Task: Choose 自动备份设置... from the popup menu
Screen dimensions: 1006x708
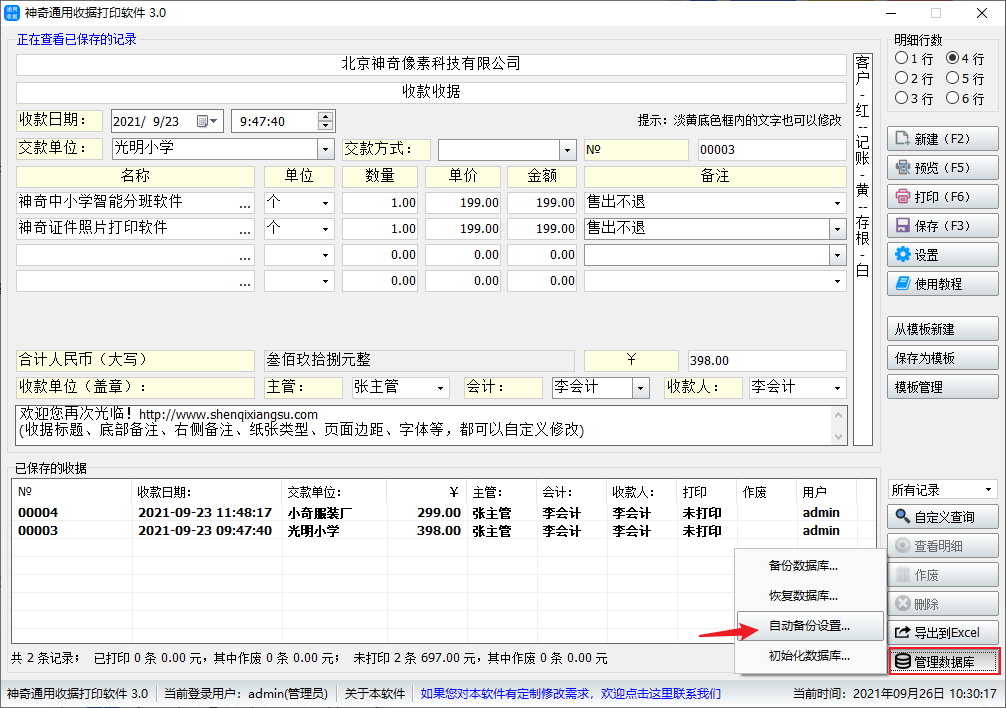Action: (810, 625)
